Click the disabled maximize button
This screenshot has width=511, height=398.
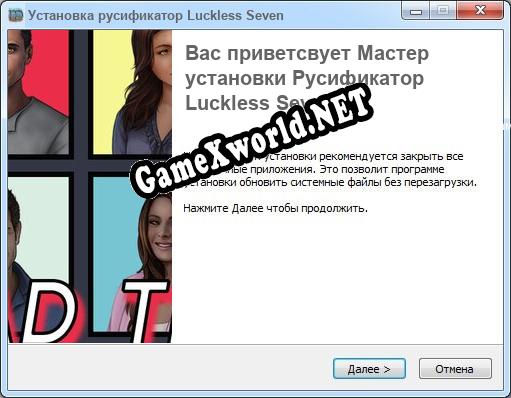point(443,11)
